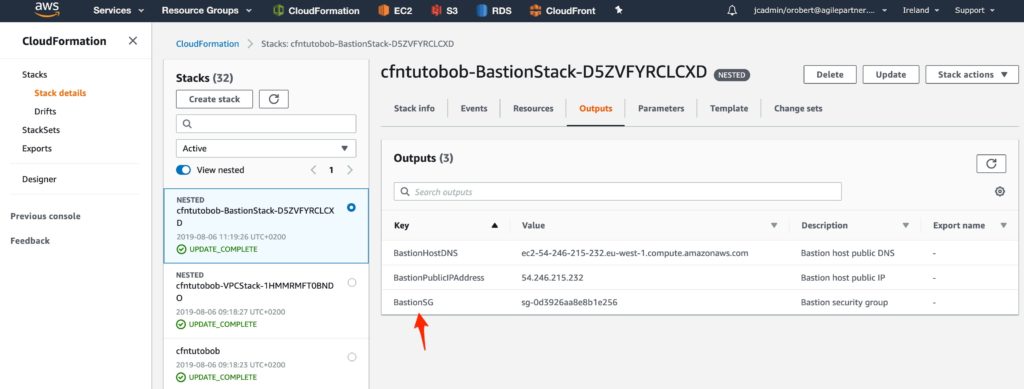This screenshot has height=389, width=1024.
Task: Switch to the Parameters tab
Action: [661, 108]
